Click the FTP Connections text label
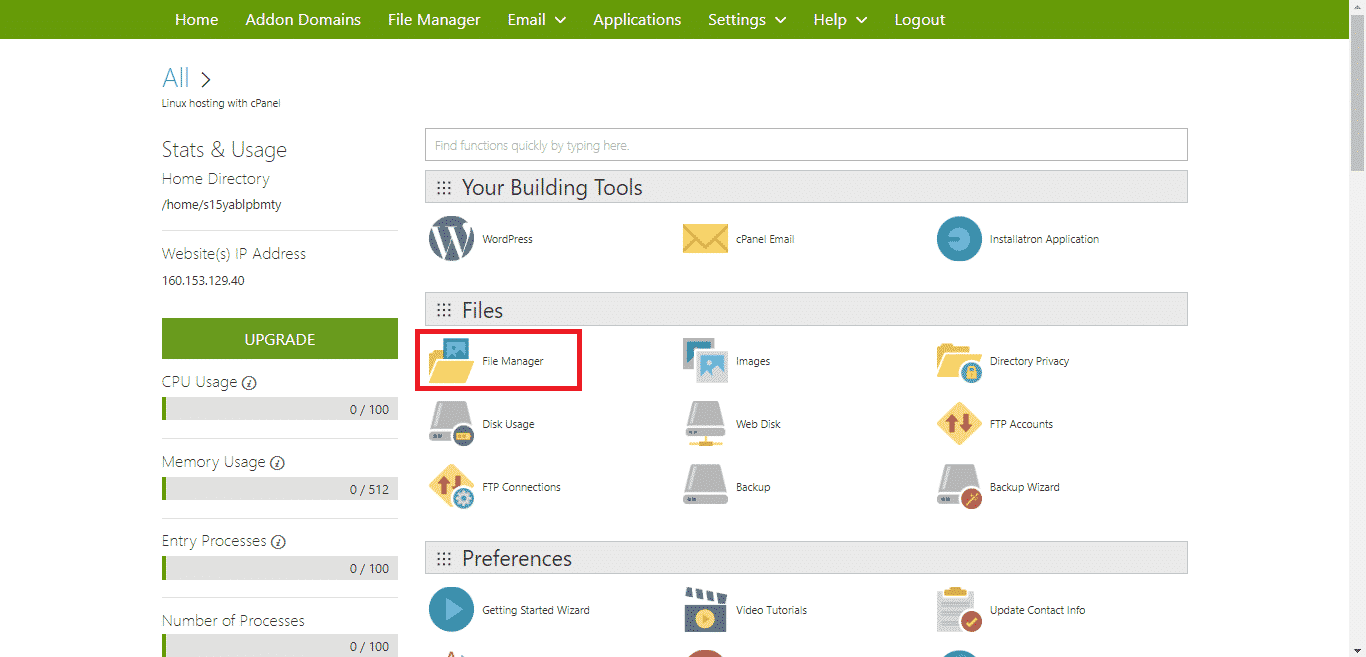The width and height of the screenshot is (1366, 657). tap(521, 487)
